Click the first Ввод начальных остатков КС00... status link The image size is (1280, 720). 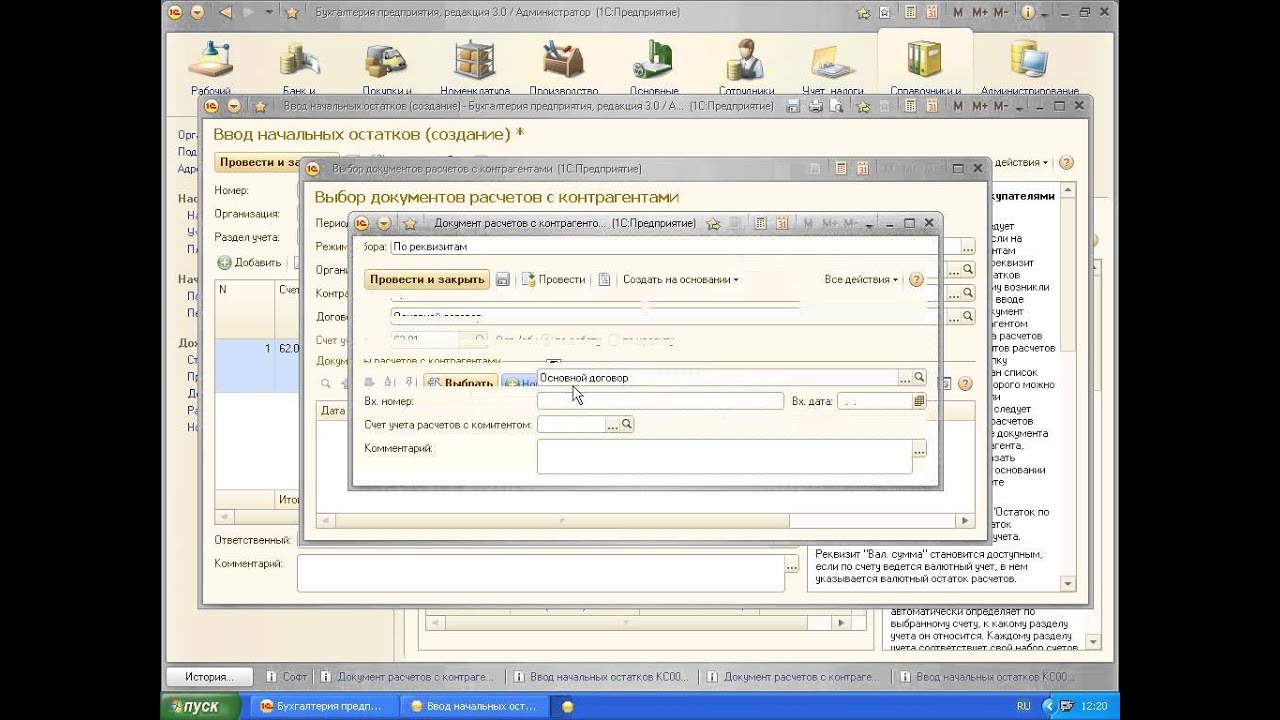pyautogui.click(x=600, y=677)
